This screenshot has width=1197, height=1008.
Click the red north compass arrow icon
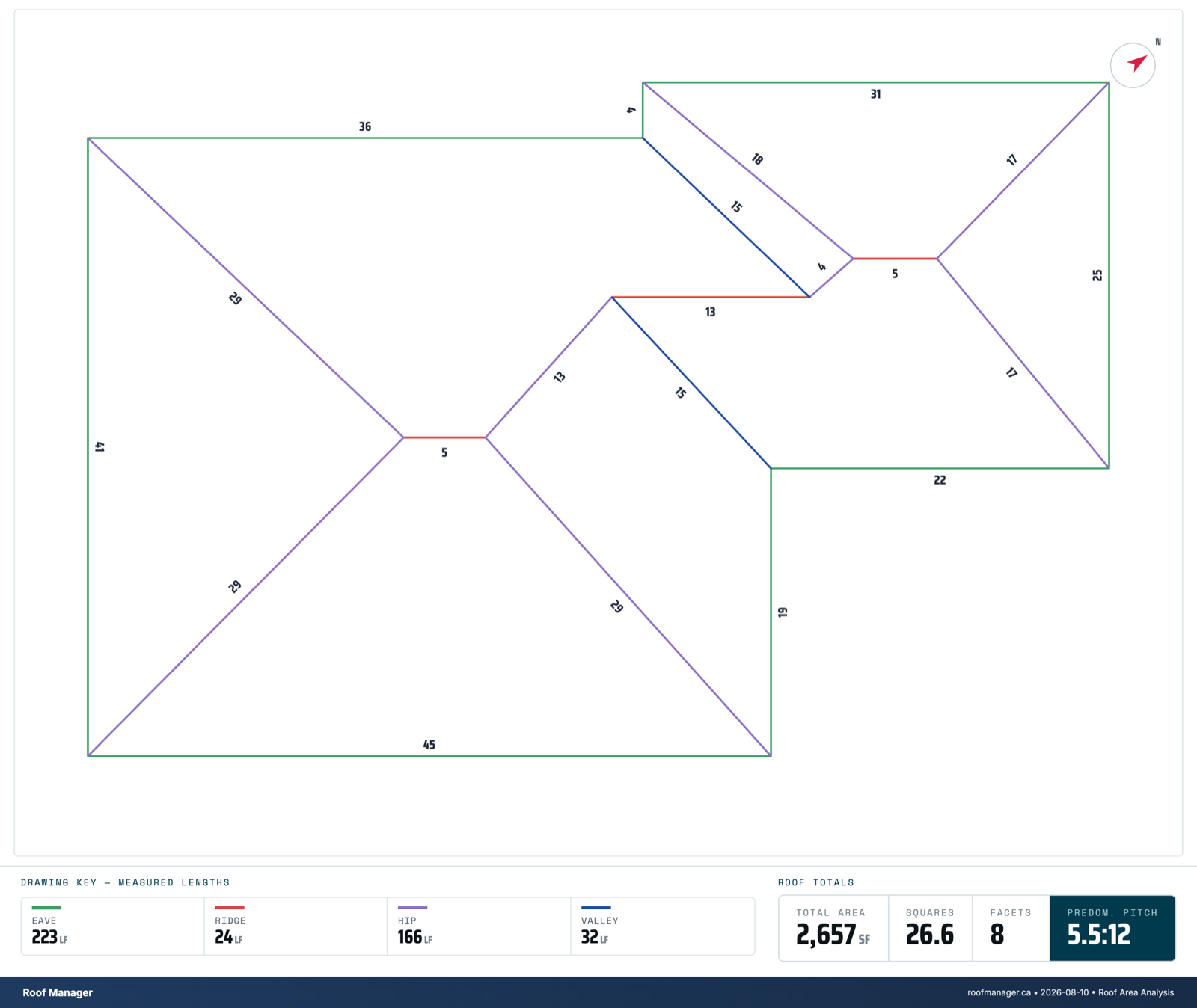coord(1137,63)
